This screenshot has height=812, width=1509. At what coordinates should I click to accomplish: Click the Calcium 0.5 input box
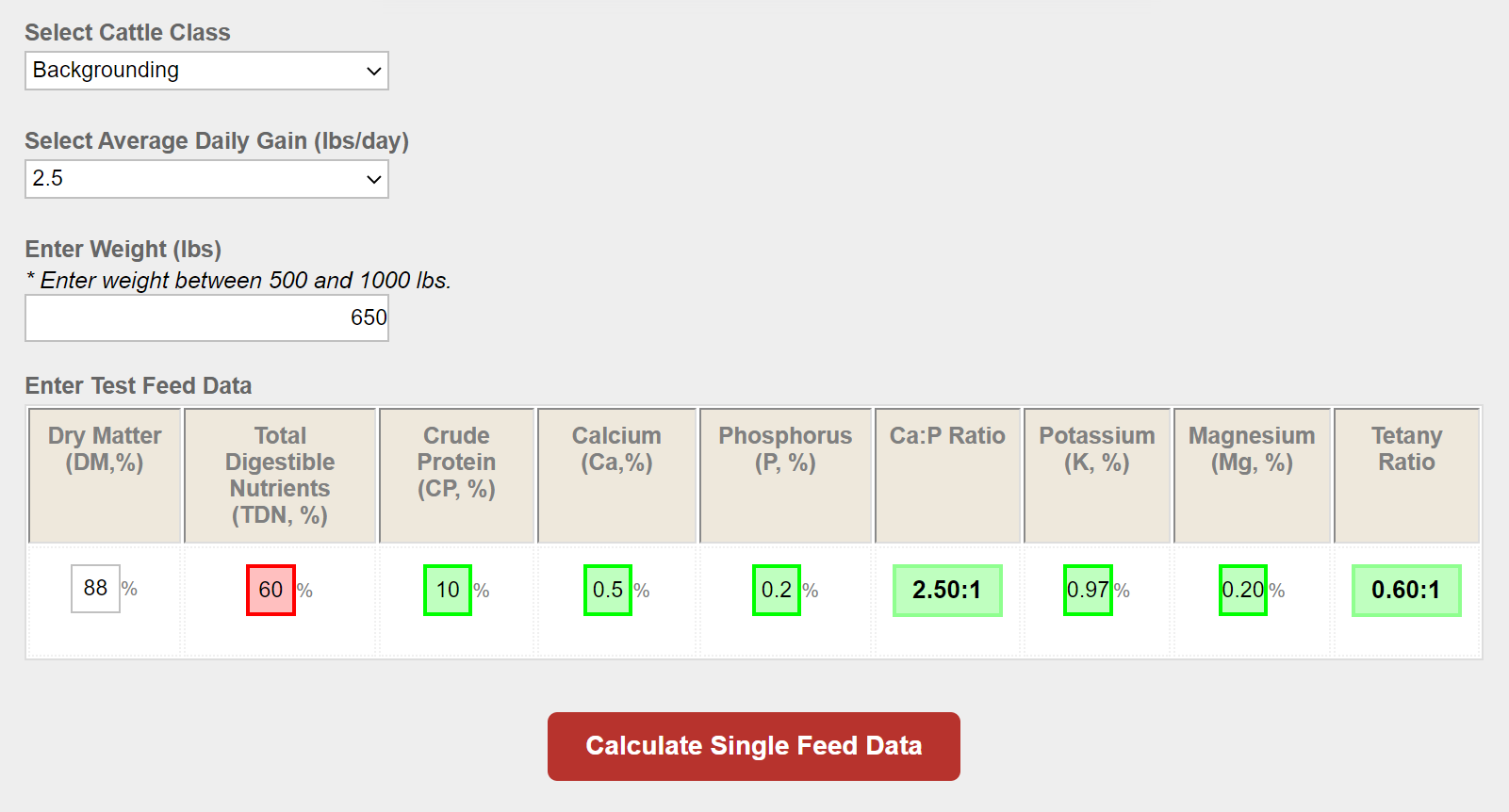click(x=608, y=591)
